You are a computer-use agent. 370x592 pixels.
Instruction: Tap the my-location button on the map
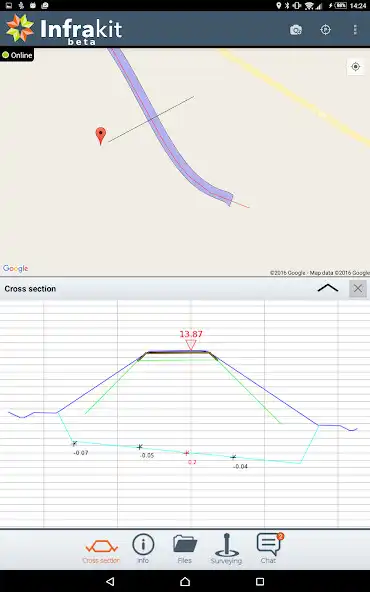click(x=355, y=67)
